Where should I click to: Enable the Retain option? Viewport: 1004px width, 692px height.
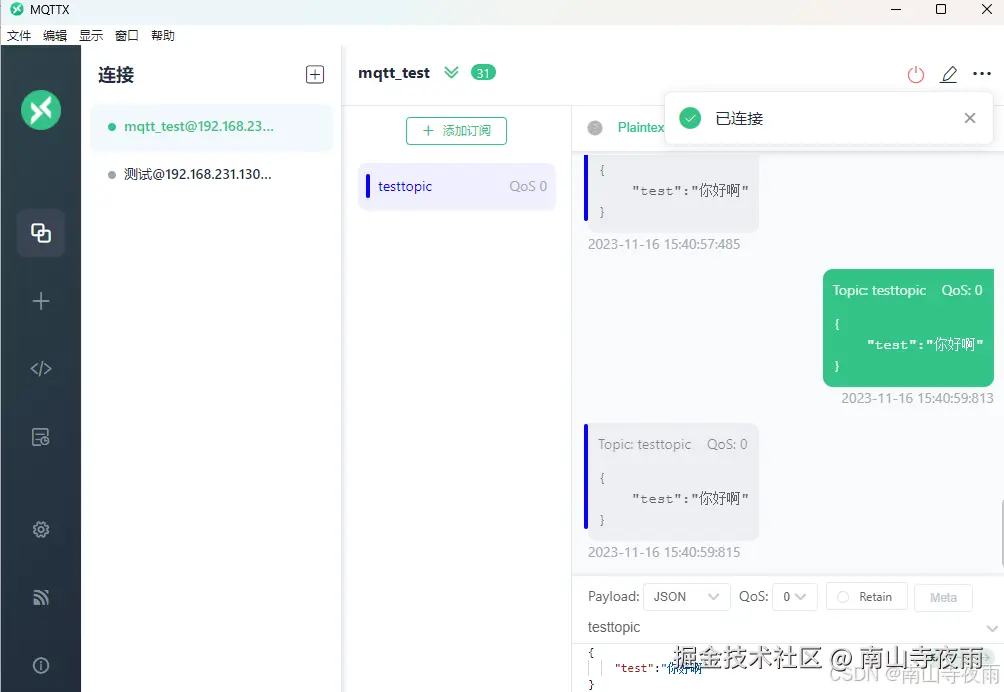(x=866, y=596)
